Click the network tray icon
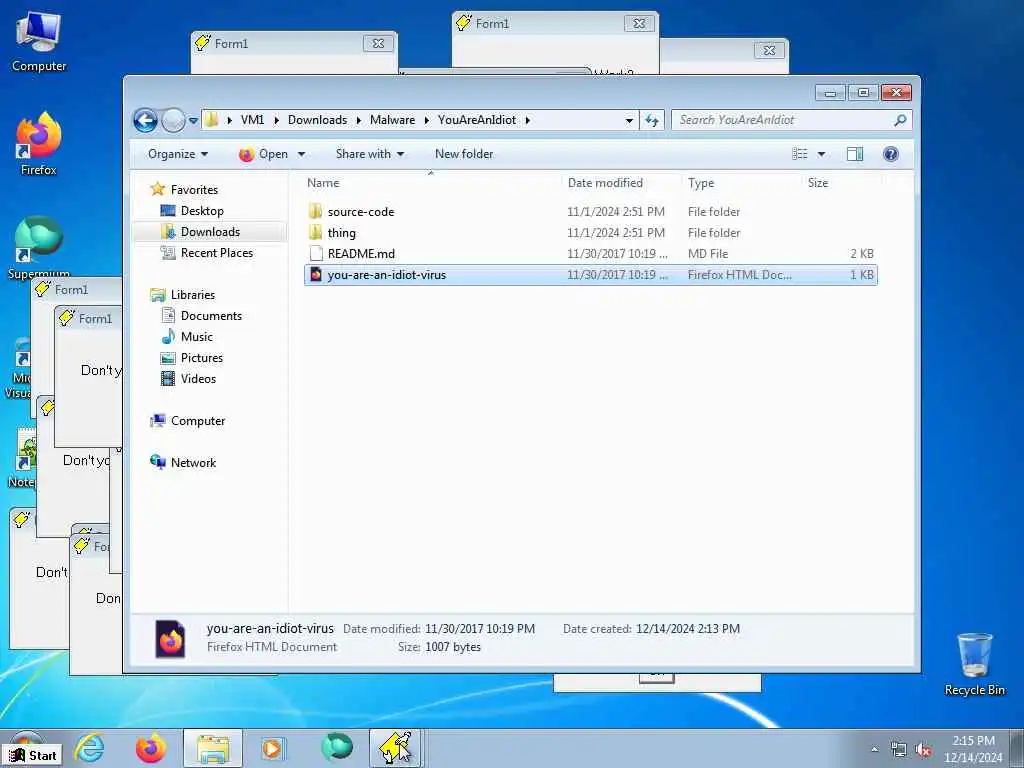The width and height of the screenshot is (1024, 768). pos(899,750)
